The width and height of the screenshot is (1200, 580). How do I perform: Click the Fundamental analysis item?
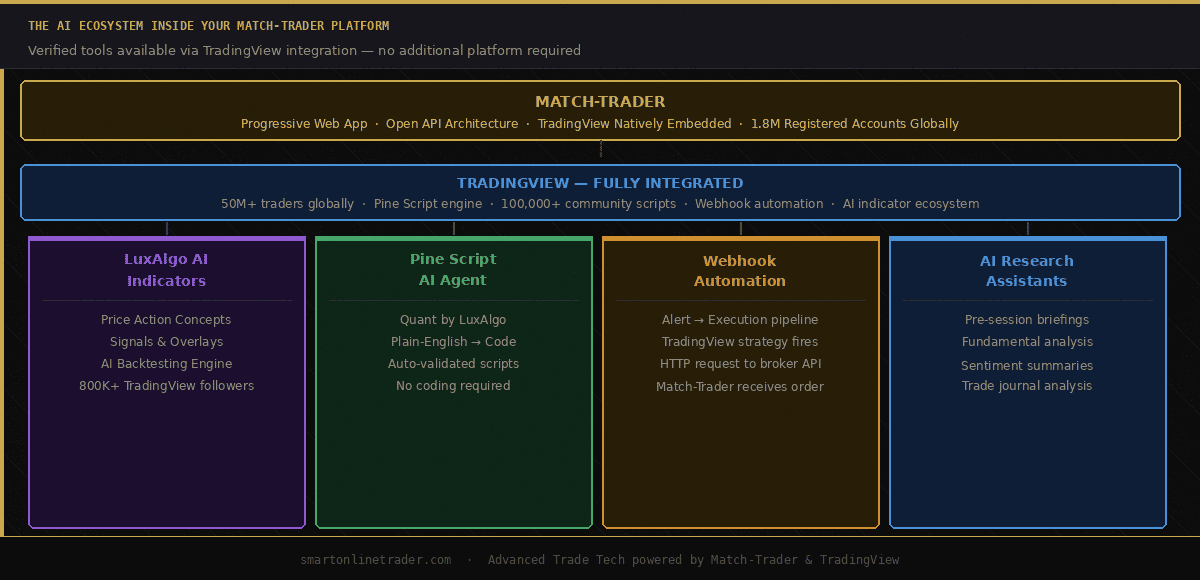[1027, 341]
